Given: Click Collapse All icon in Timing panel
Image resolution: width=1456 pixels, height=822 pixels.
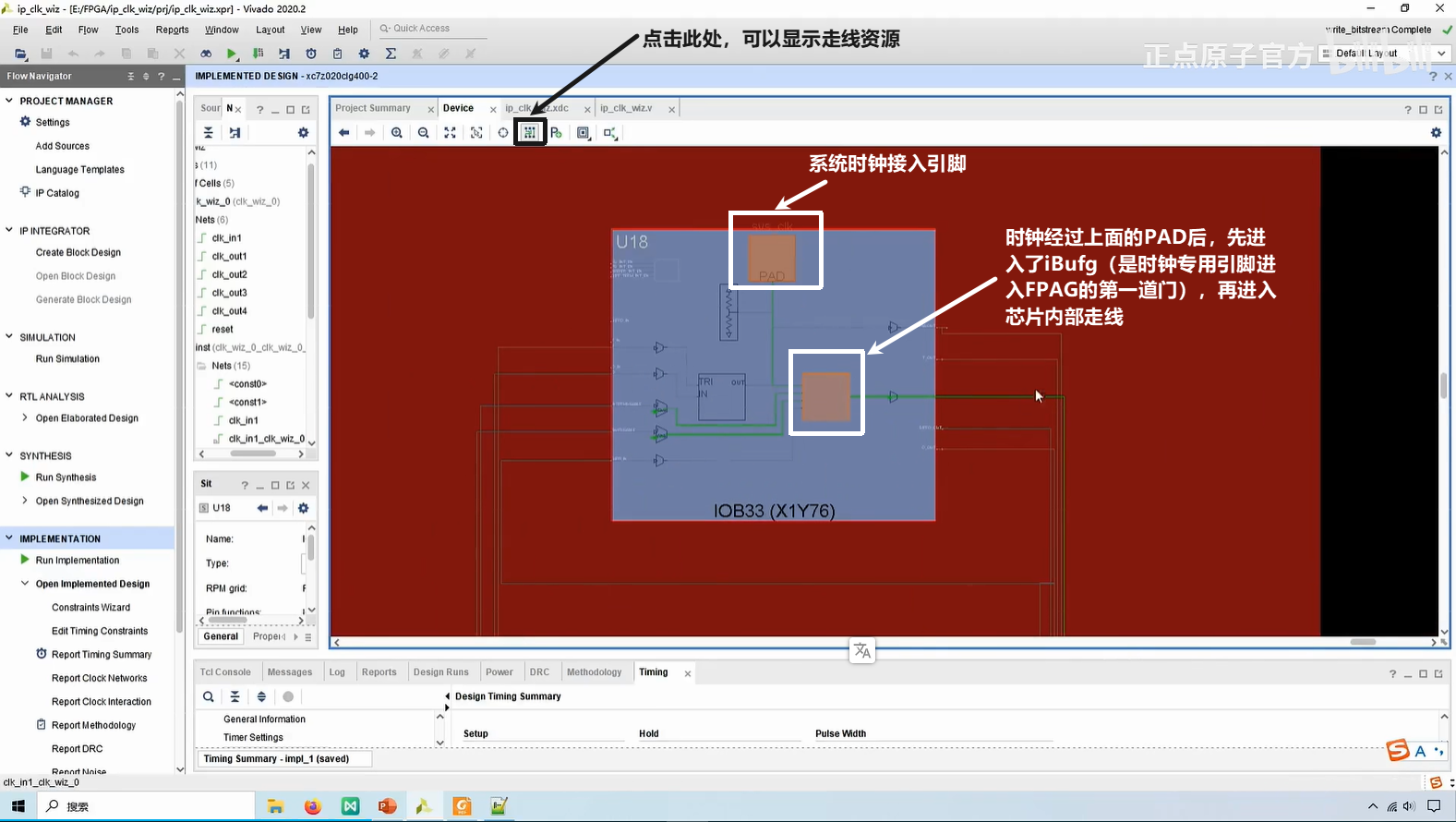Looking at the screenshot, I should [235, 697].
